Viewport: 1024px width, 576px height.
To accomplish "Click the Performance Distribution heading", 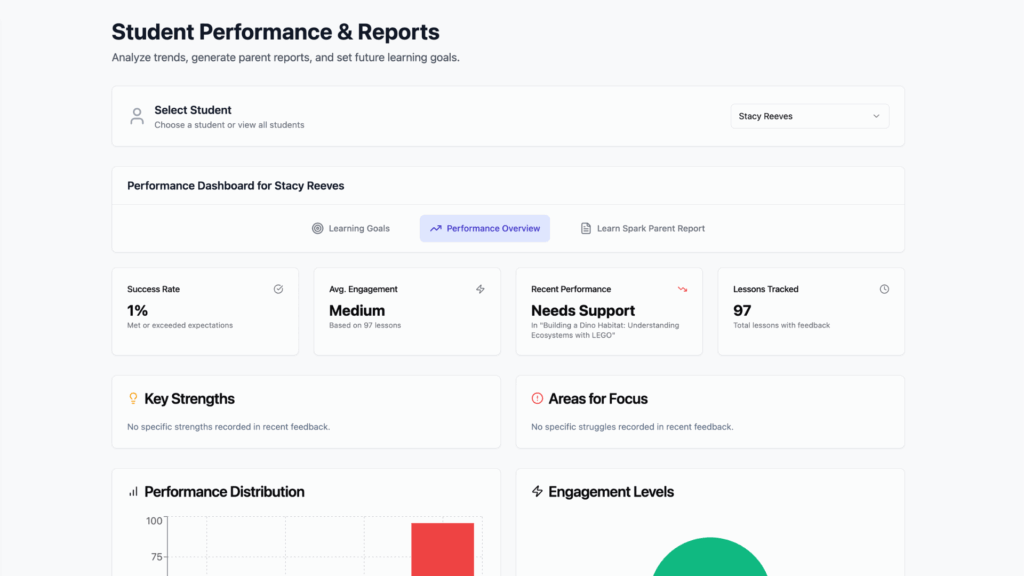I will tap(225, 492).
